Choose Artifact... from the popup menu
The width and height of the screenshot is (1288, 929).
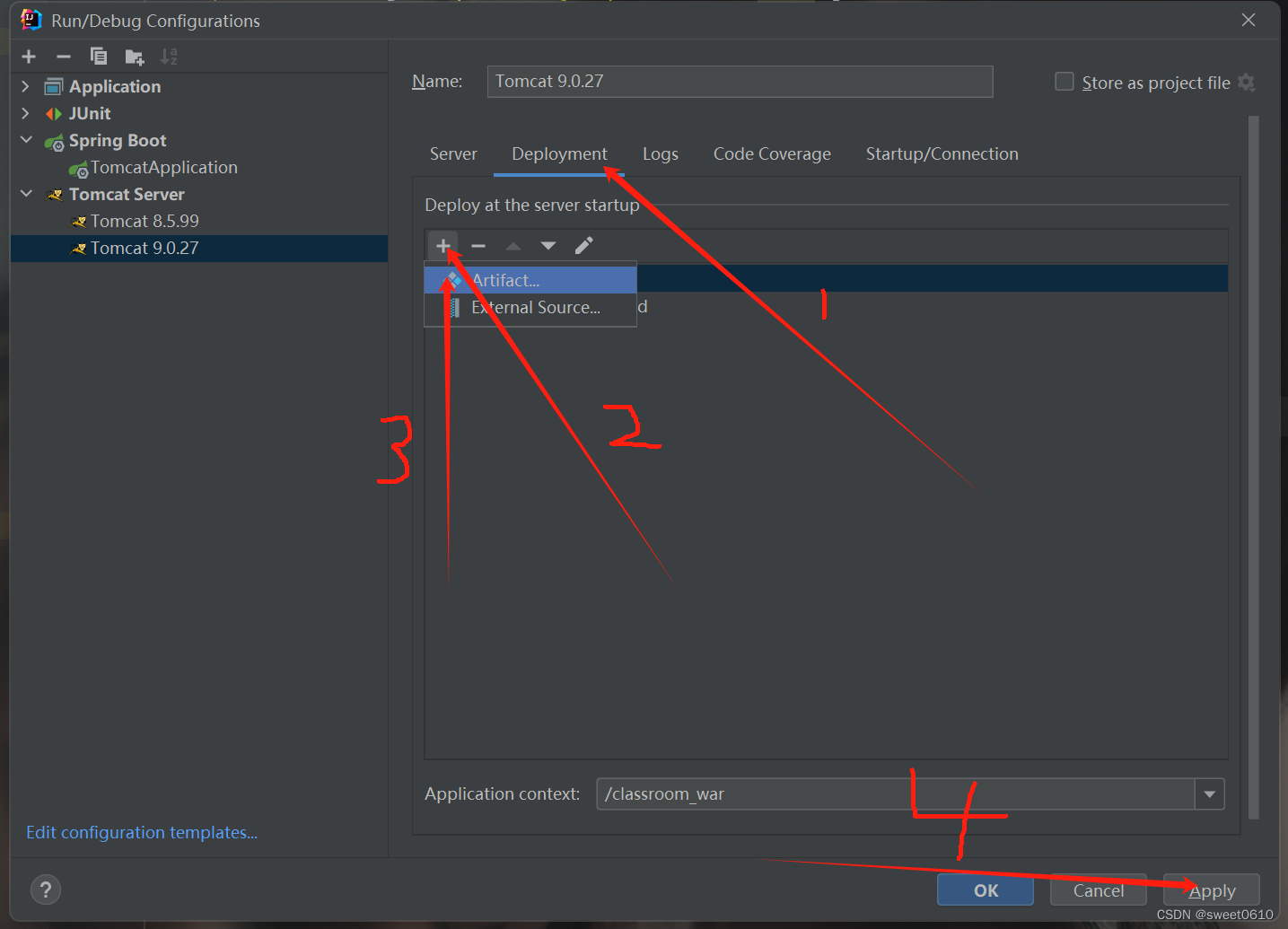click(x=530, y=280)
